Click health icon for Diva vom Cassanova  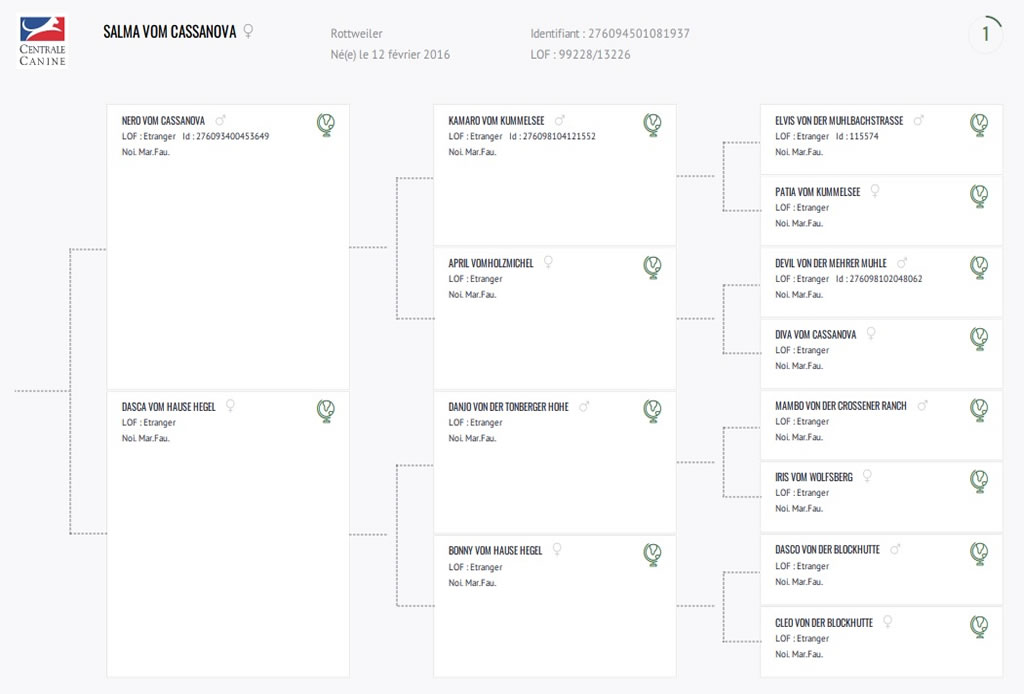point(979,338)
